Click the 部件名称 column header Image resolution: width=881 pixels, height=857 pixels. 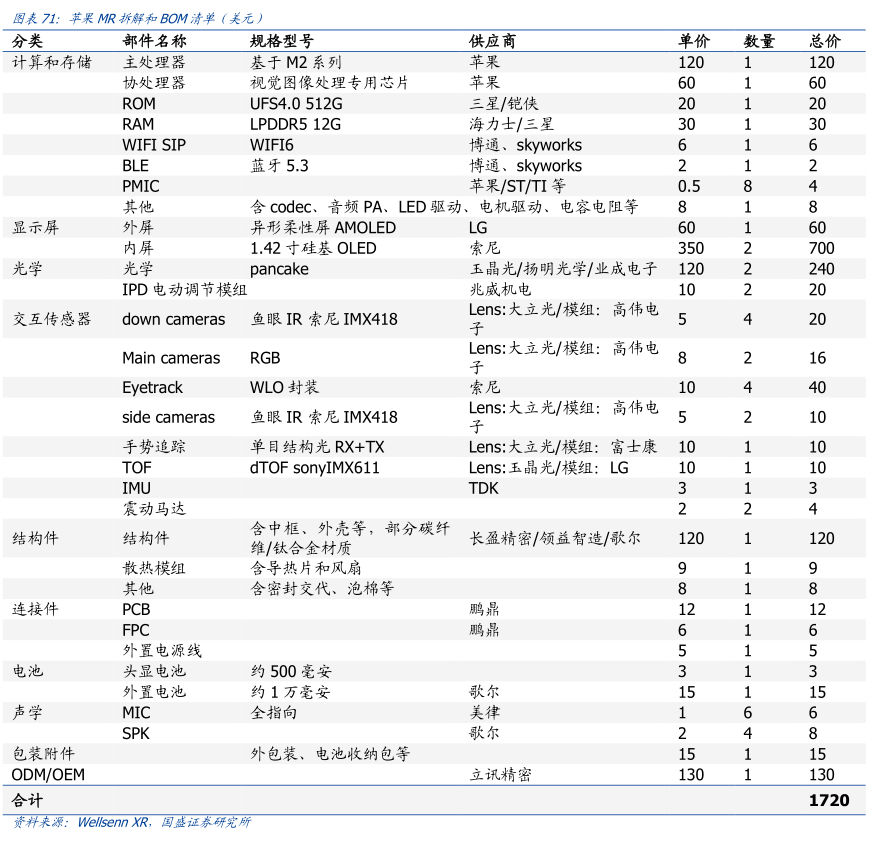(154, 41)
